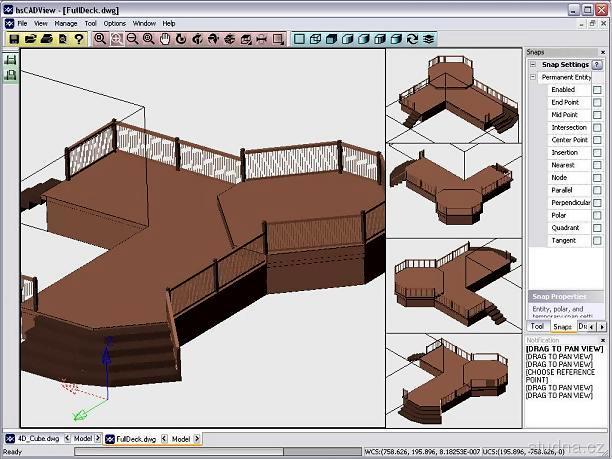Close the Notification panel
The height and width of the screenshot is (459, 612).
(x=603, y=340)
